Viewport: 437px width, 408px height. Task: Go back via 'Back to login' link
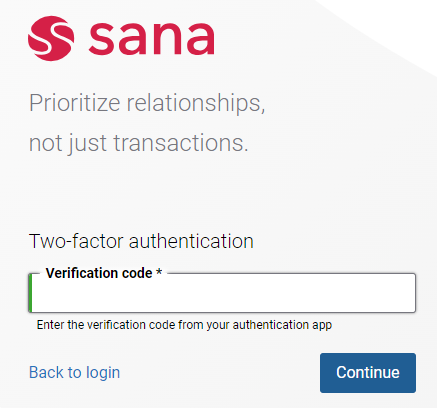[74, 372]
